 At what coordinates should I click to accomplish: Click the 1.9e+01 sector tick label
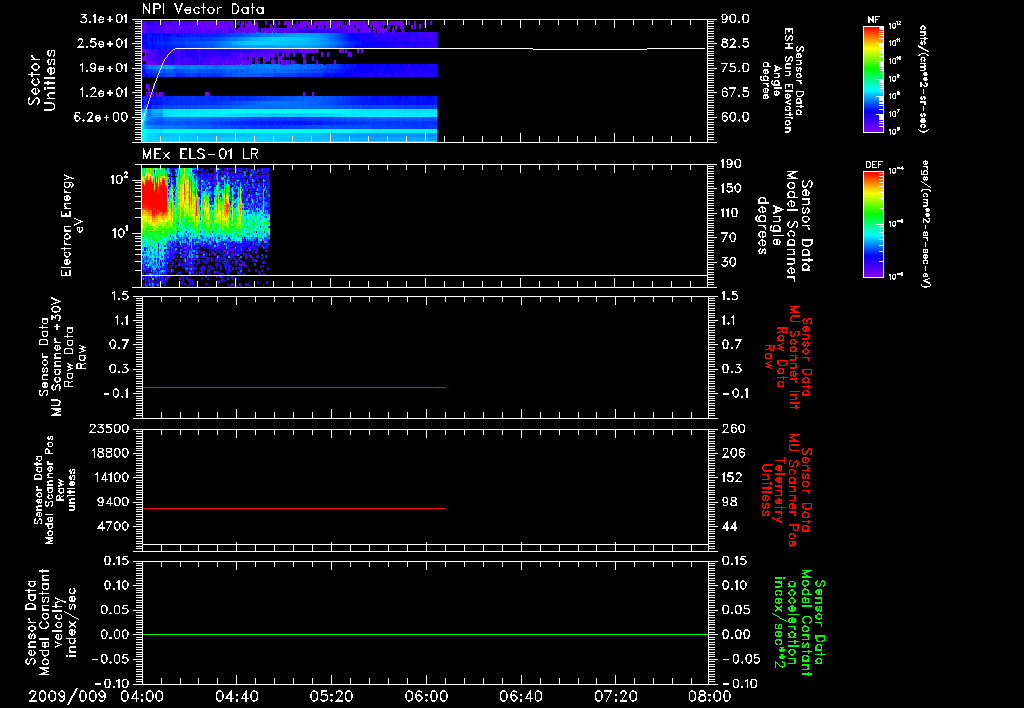click(x=104, y=68)
